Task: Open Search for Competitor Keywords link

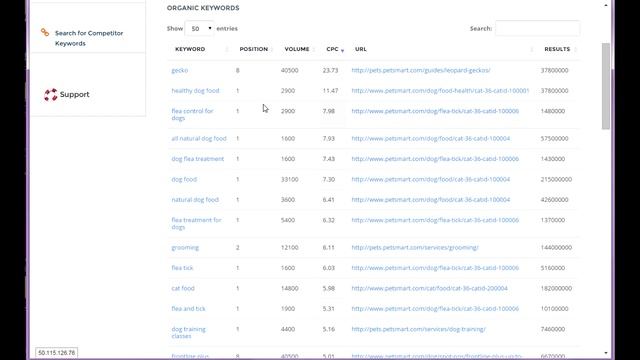Action: click(x=89, y=38)
